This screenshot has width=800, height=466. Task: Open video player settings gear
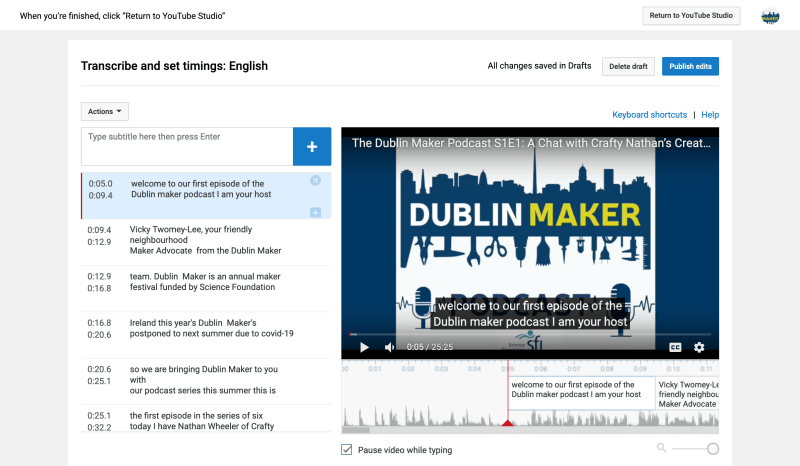[699, 347]
